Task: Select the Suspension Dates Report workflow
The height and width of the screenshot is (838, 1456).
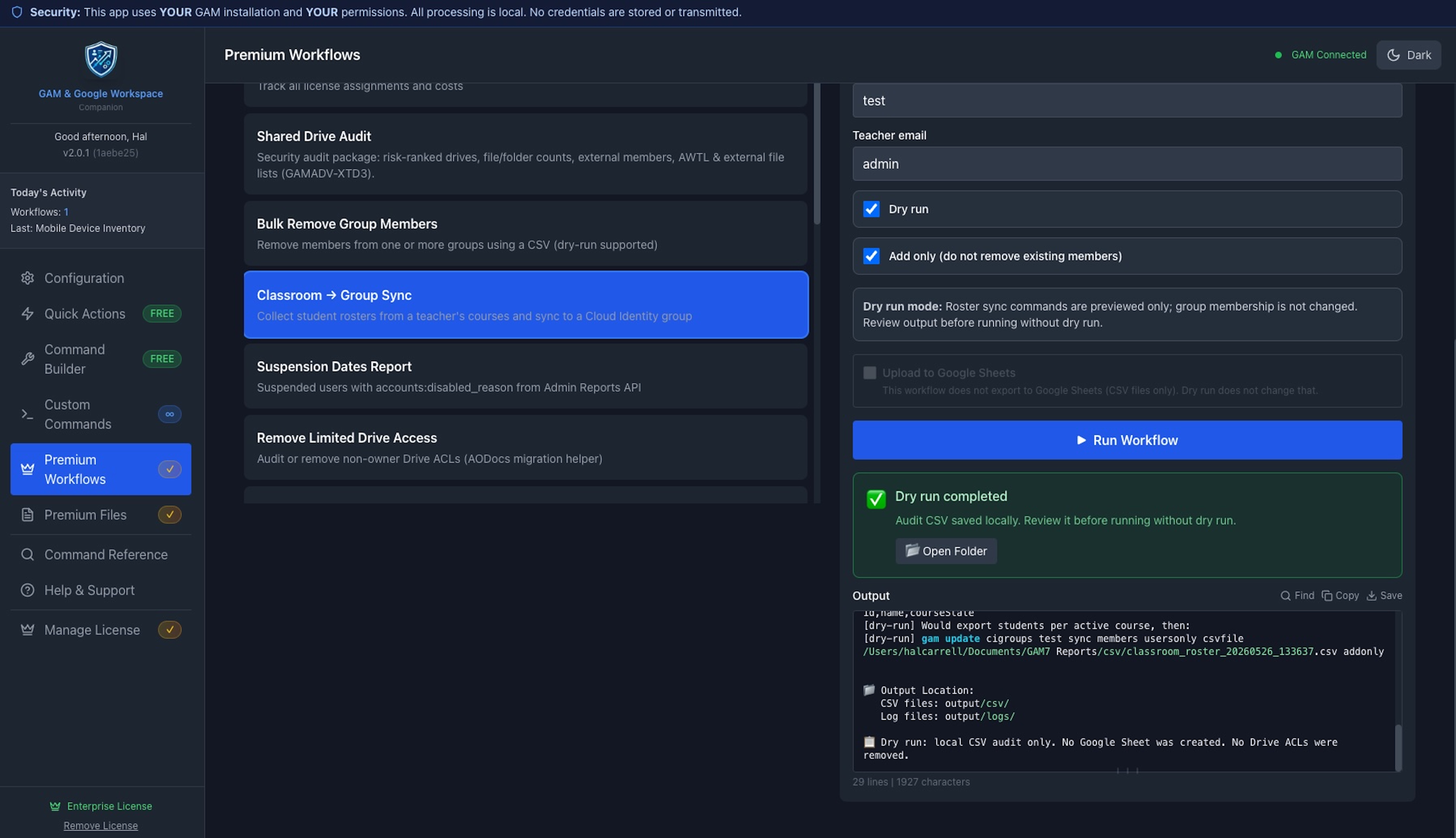Action: (525, 376)
